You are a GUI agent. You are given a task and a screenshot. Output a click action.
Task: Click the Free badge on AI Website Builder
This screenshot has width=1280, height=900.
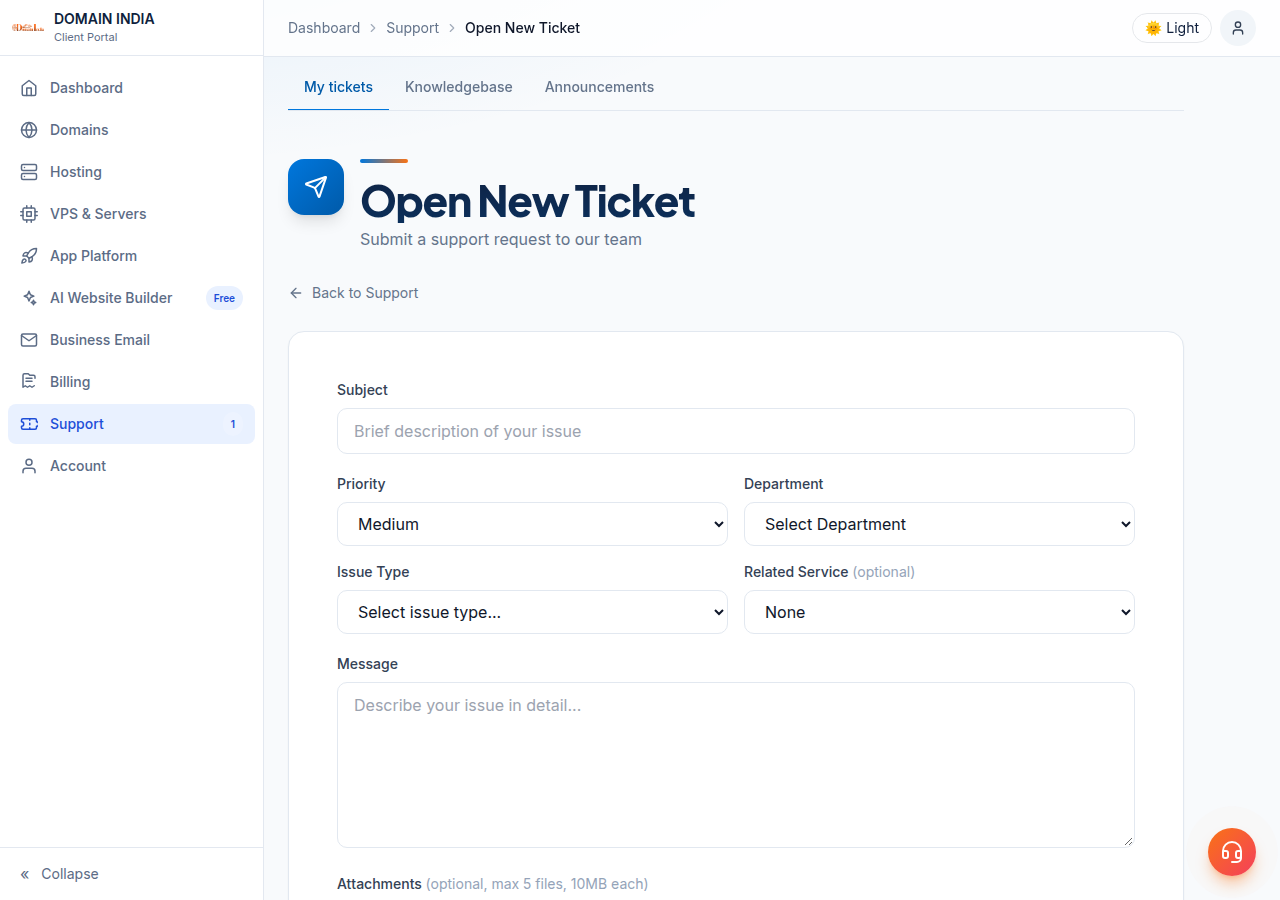(x=224, y=298)
